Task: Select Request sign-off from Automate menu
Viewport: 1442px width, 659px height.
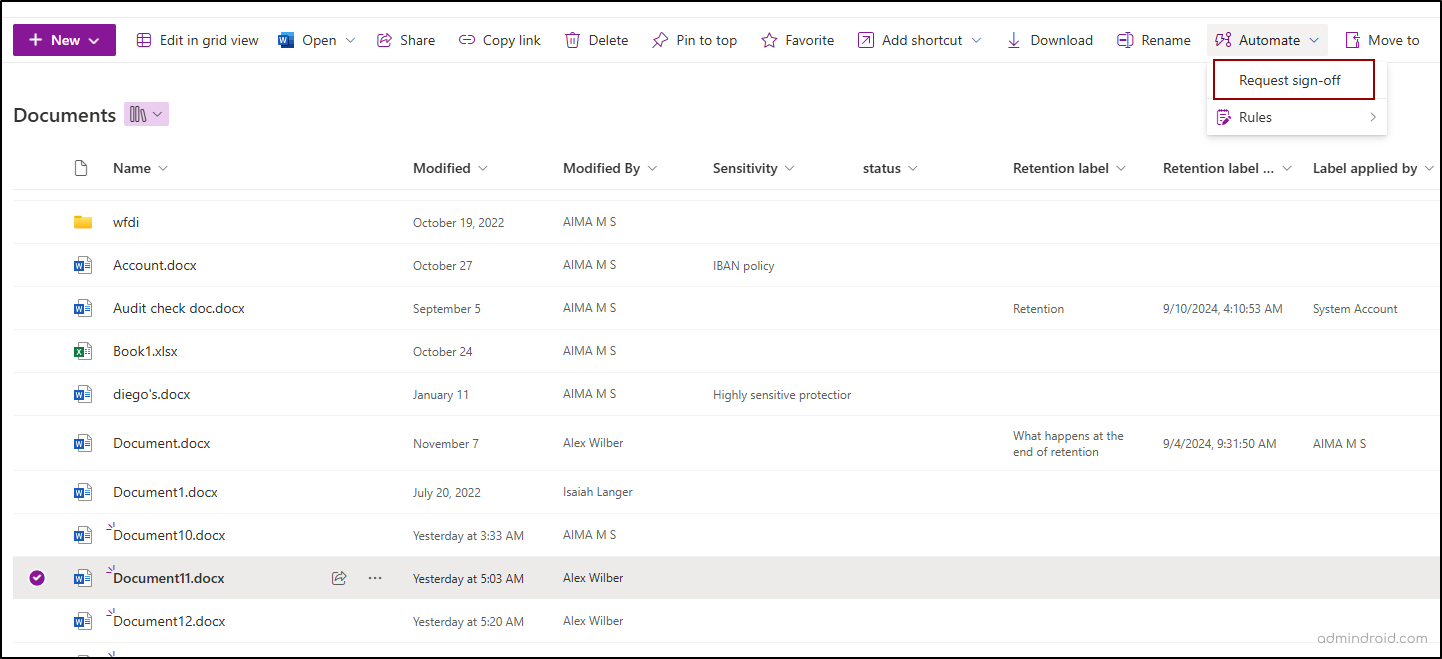Action: coord(1293,79)
